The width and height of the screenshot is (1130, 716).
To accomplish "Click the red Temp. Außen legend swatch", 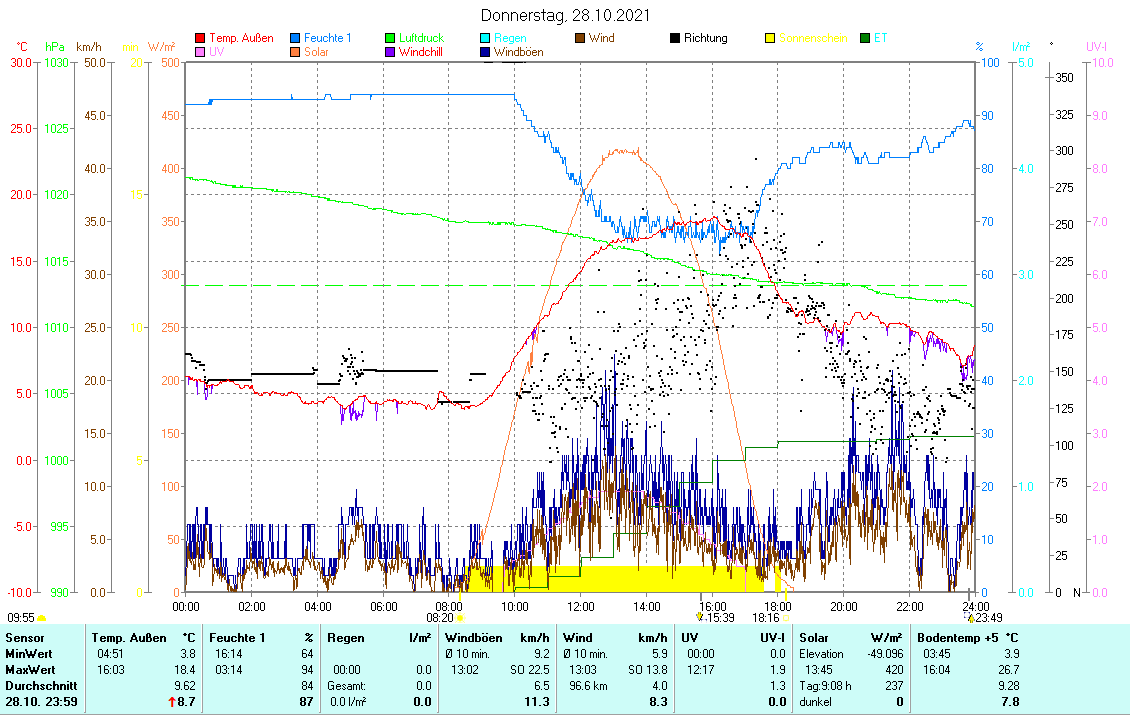I will [199, 38].
